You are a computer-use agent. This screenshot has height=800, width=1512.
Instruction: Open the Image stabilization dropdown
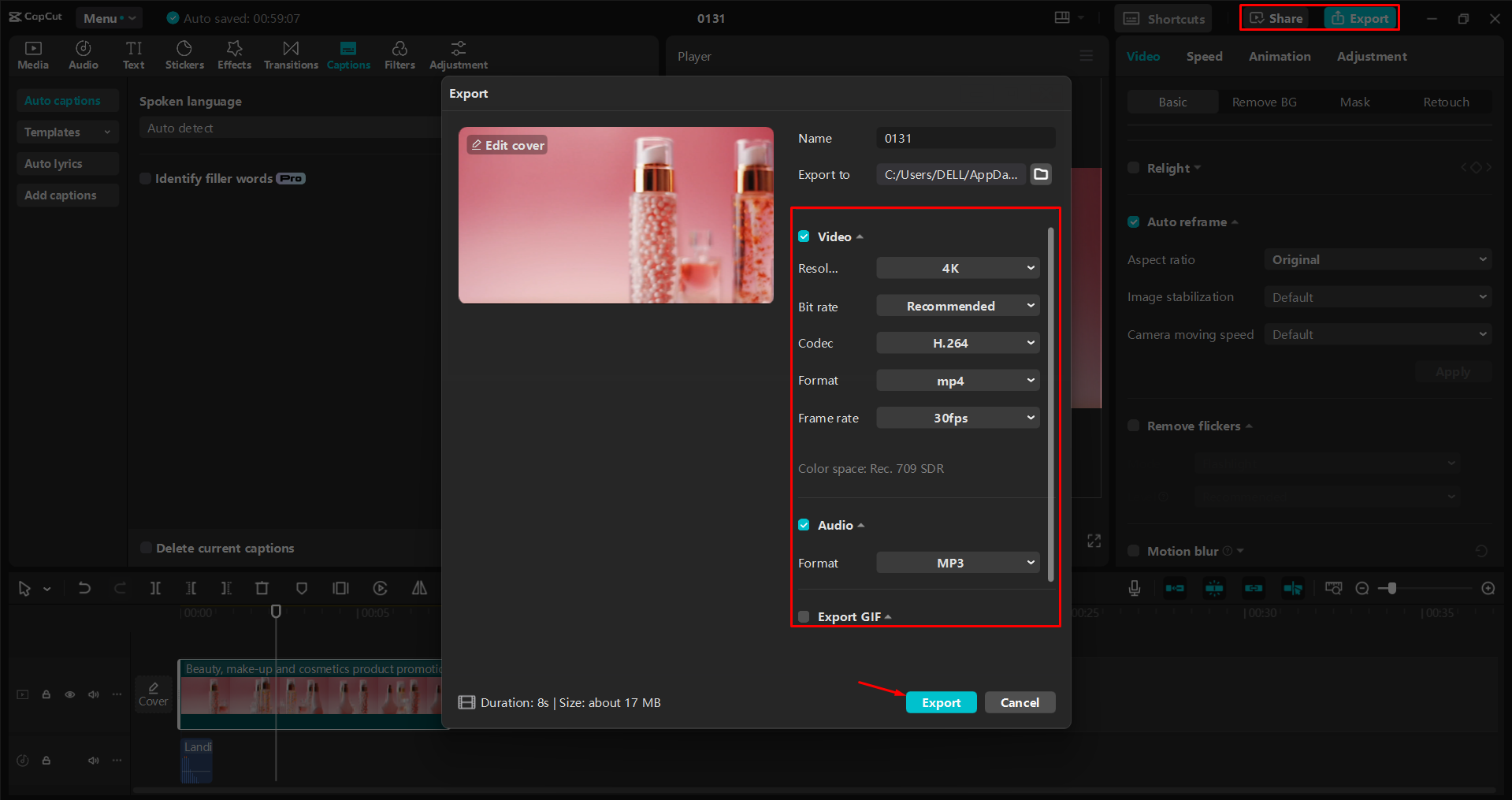coord(1378,297)
